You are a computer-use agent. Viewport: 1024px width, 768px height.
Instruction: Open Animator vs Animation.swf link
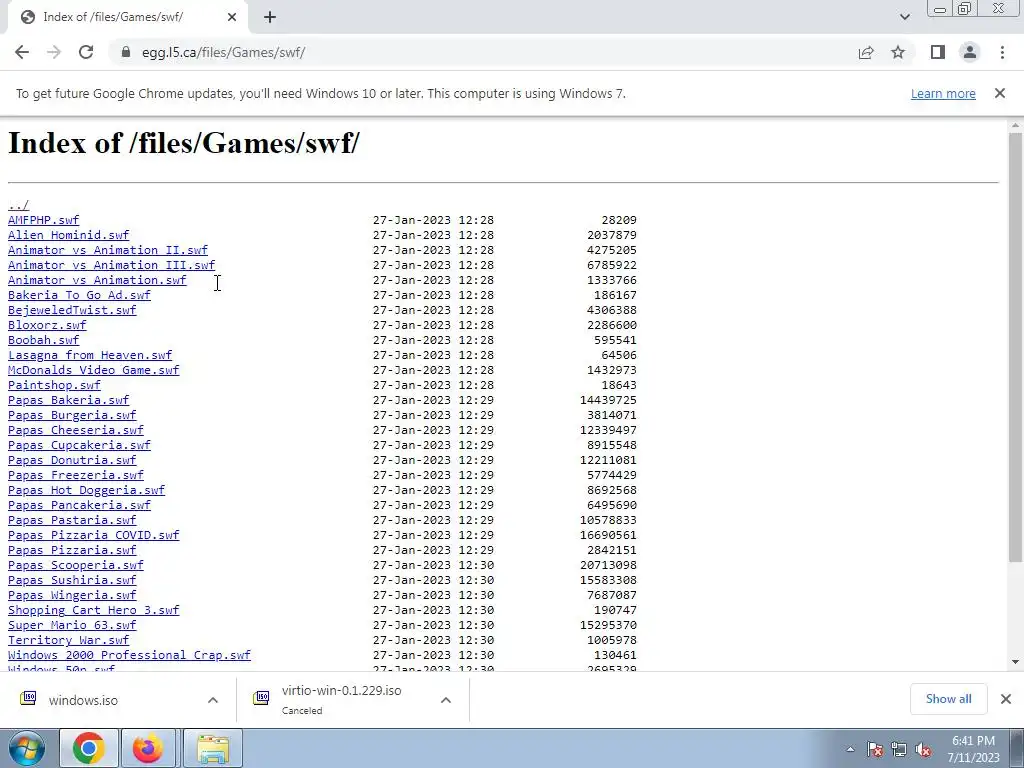pos(97,280)
